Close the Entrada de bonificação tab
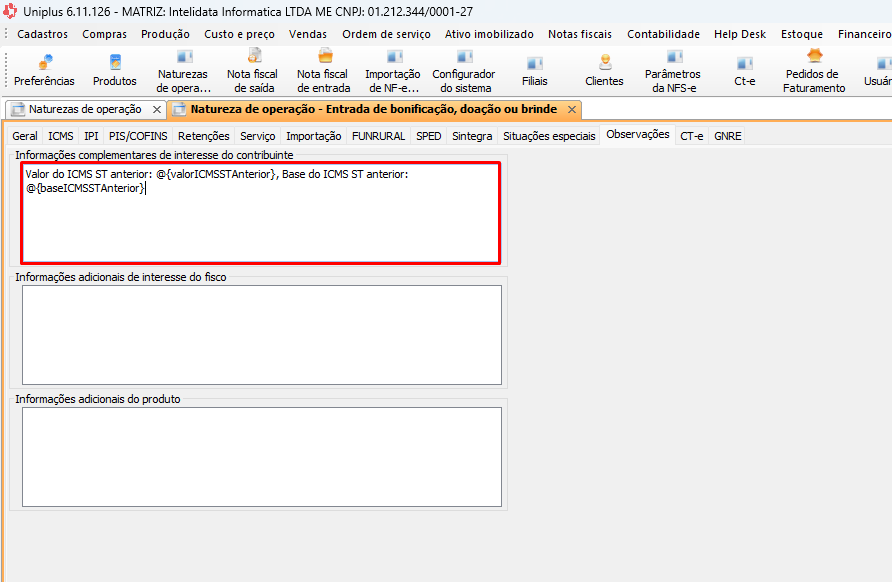This screenshot has height=582, width=892. (x=572, y=109)
